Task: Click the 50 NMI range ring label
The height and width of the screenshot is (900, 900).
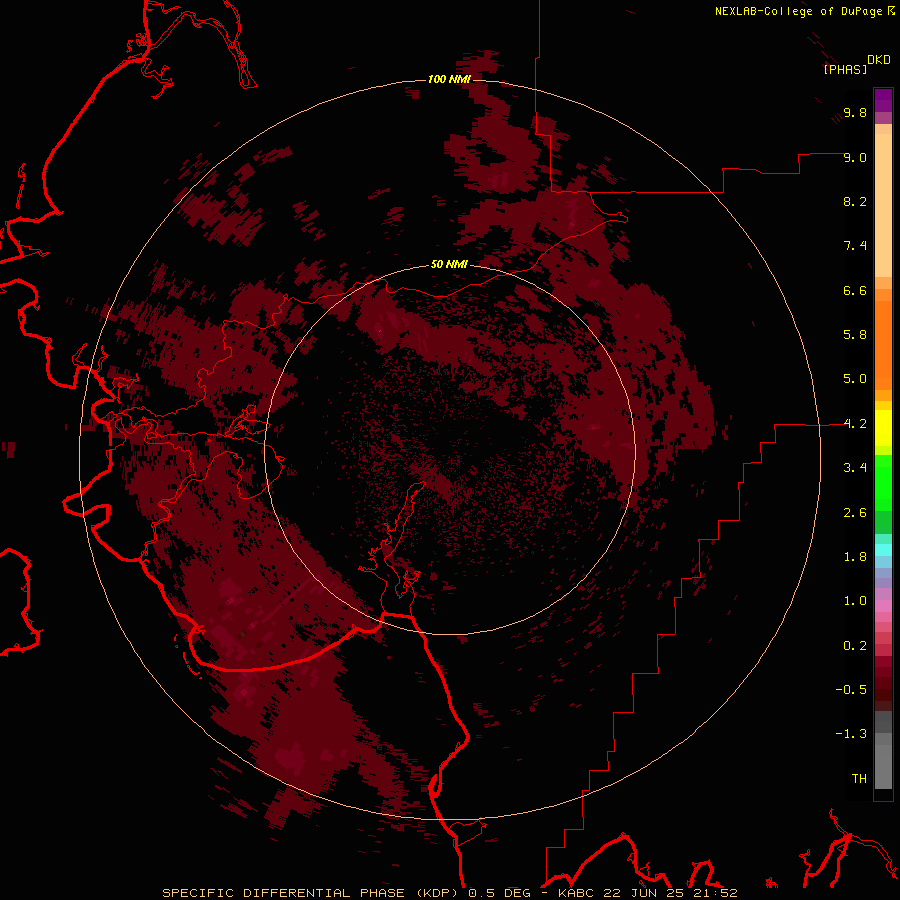Action: (x=449, y=264)
